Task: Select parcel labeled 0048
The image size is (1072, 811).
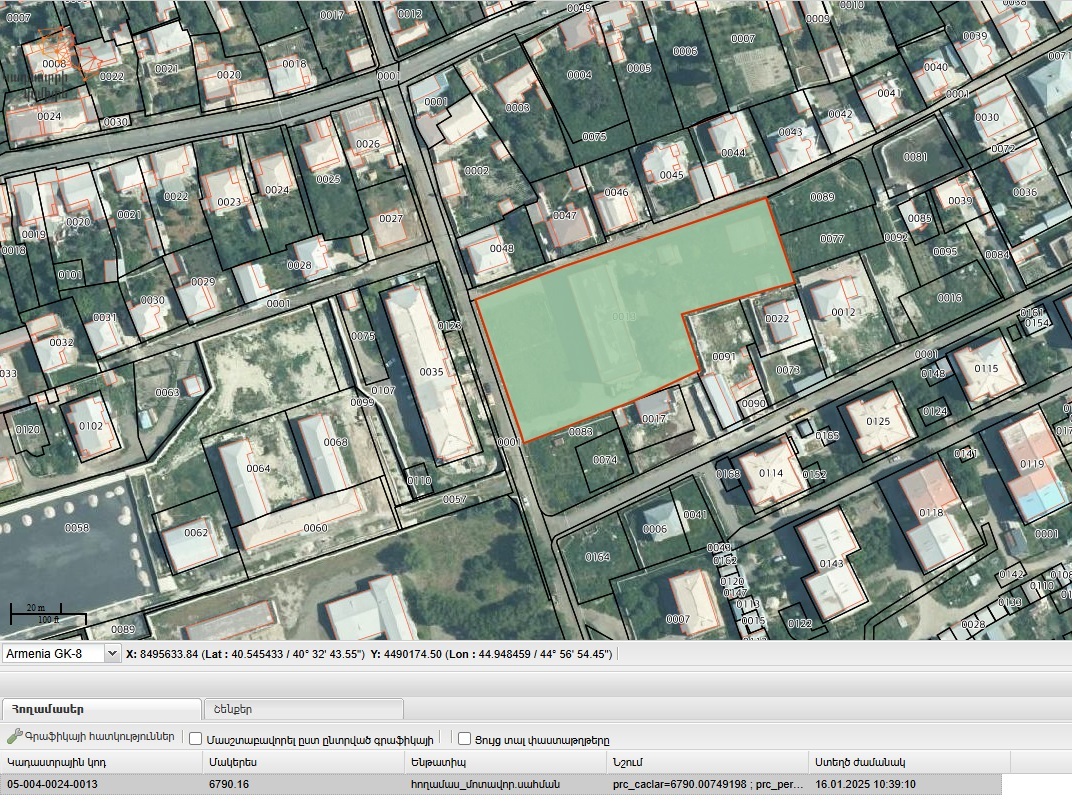Action: [501, 248]
